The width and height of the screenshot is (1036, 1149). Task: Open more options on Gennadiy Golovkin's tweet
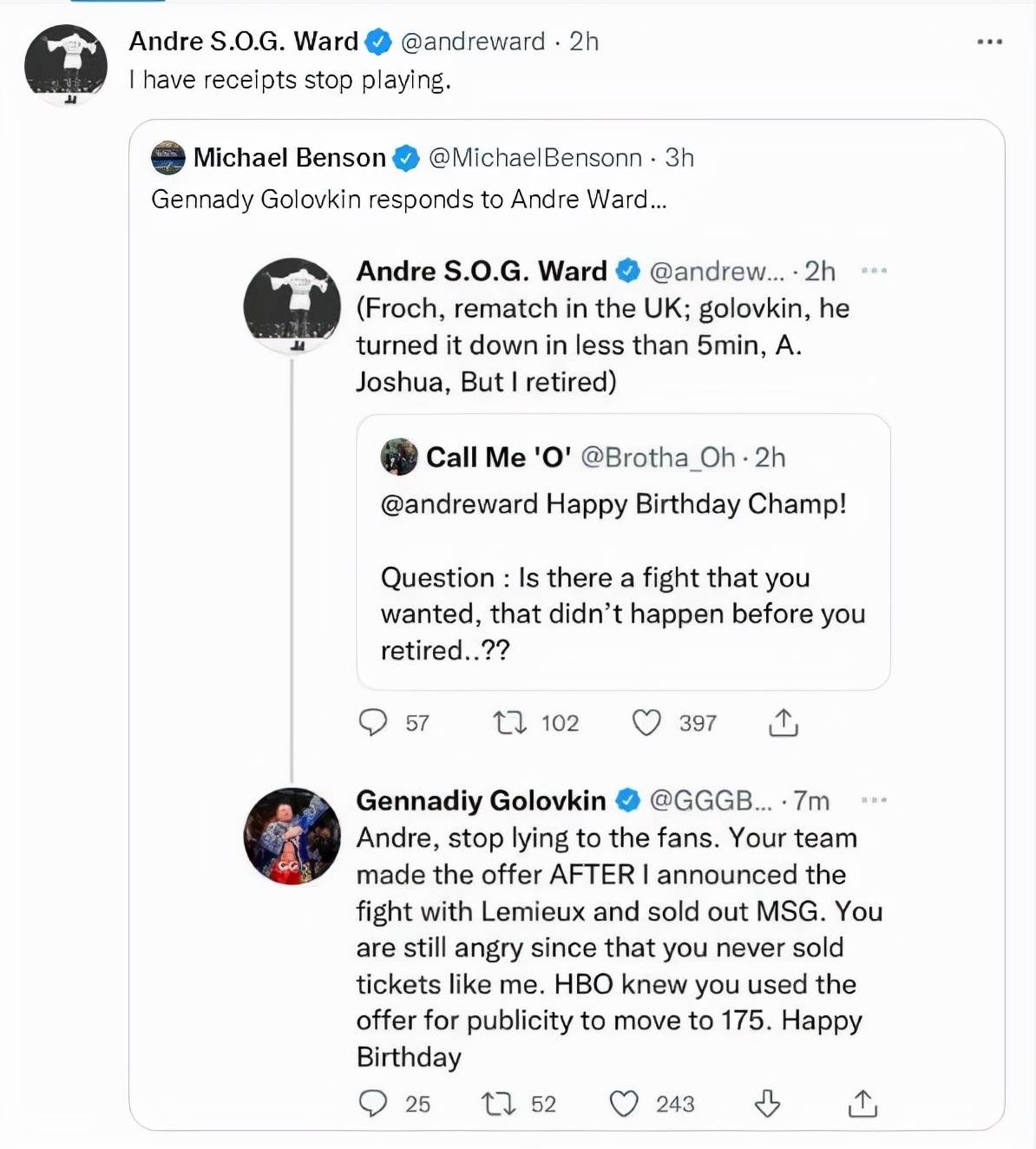tap(874, 800)
